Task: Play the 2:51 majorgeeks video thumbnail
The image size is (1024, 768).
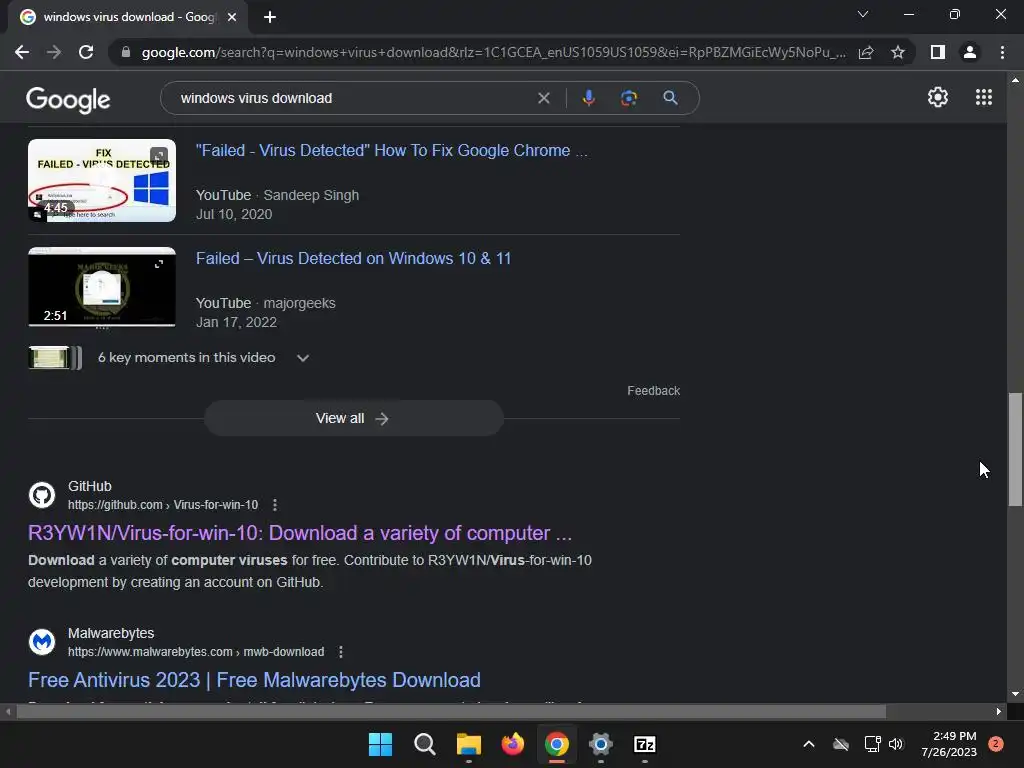Action: [102, 287]
